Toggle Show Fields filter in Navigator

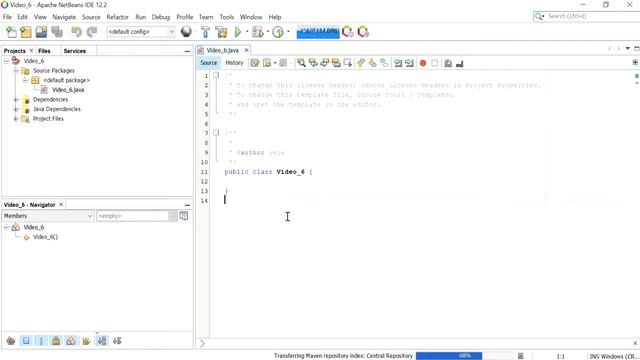click(x=26, y=340)
